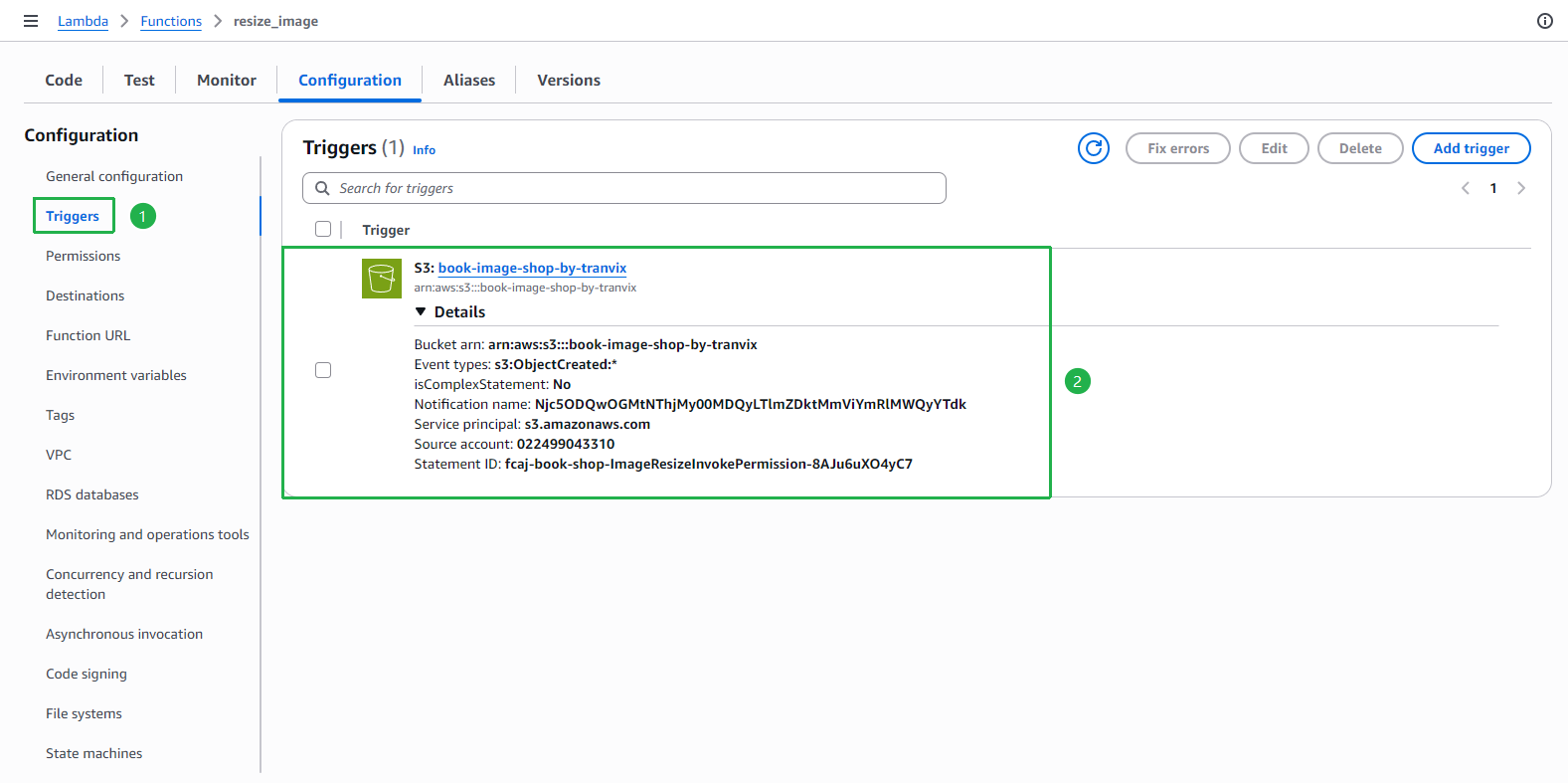Open the hamburger navigation menu

(x=31, y=21)
